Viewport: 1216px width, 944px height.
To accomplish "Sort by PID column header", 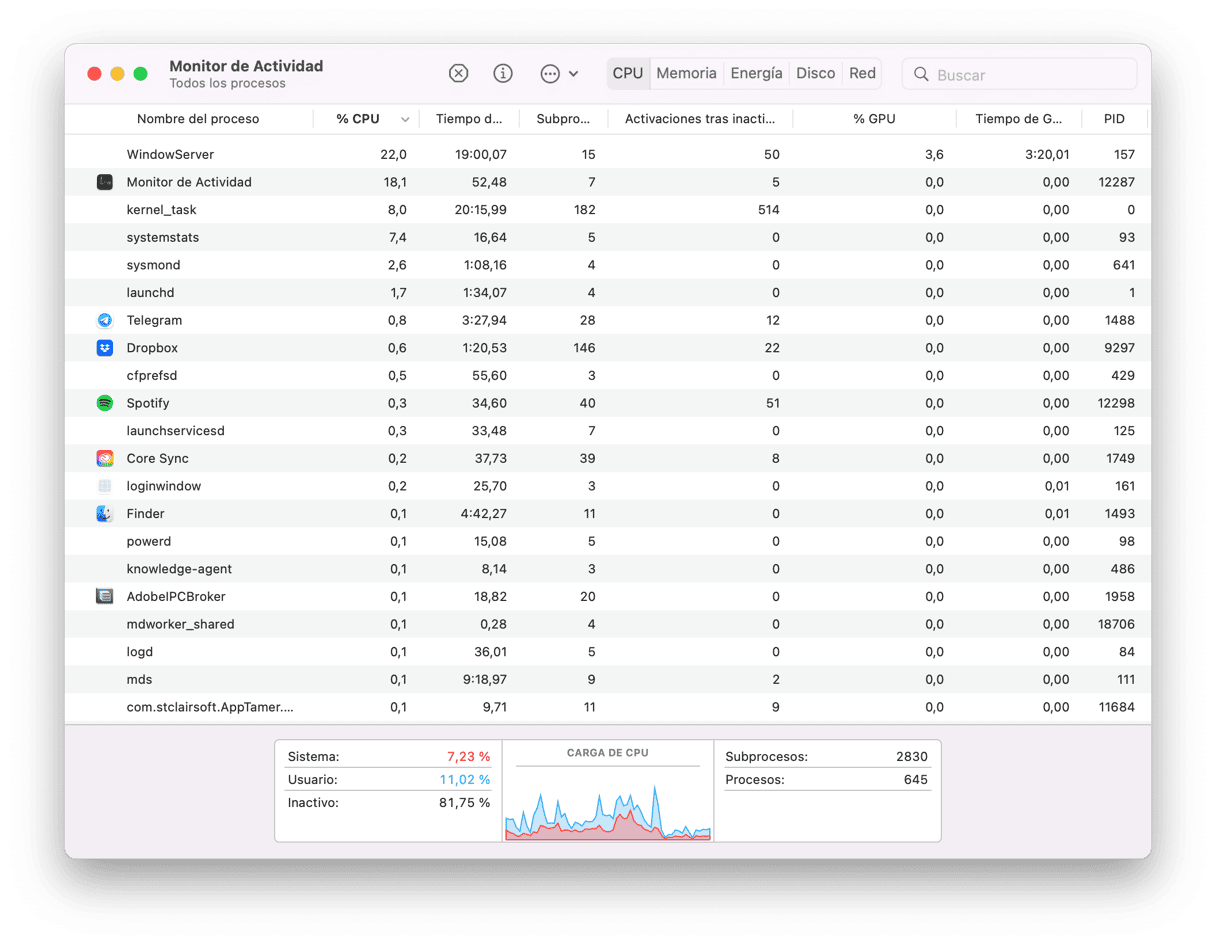I will coord(1114,119).
